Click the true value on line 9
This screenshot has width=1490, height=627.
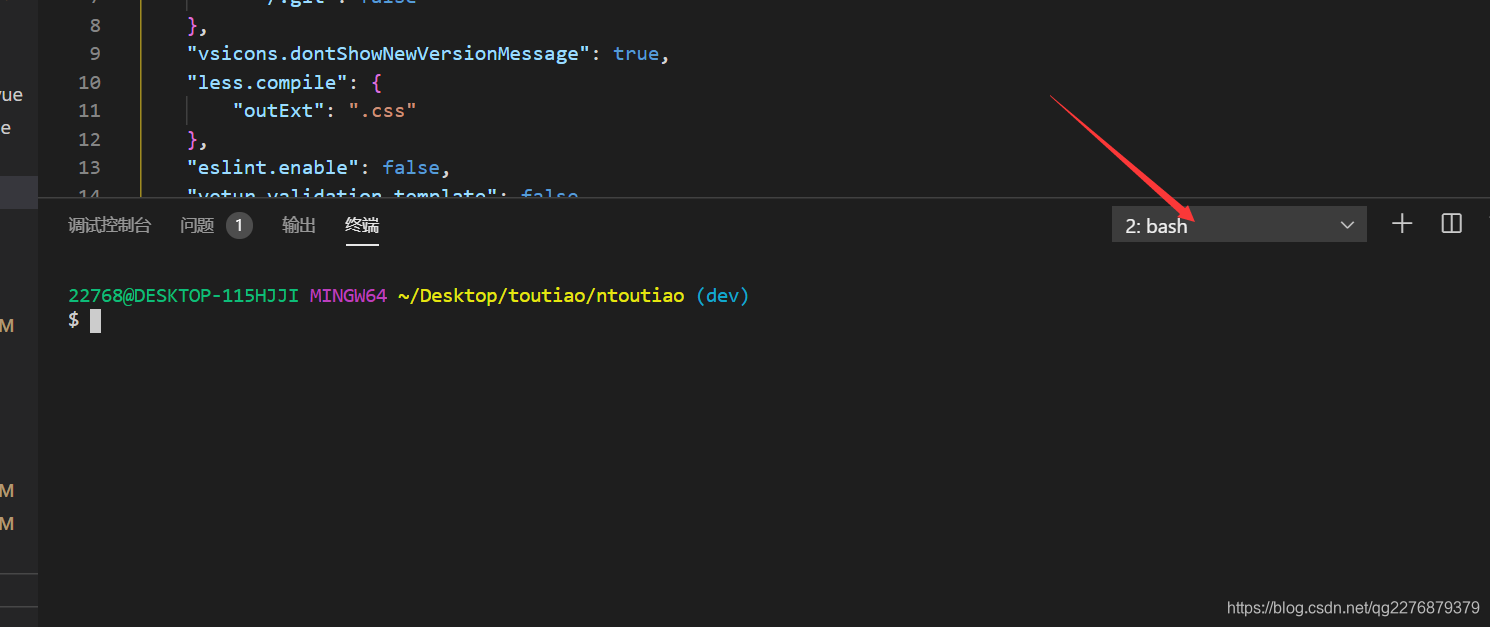pyautogui.click(x=636, y=53)
